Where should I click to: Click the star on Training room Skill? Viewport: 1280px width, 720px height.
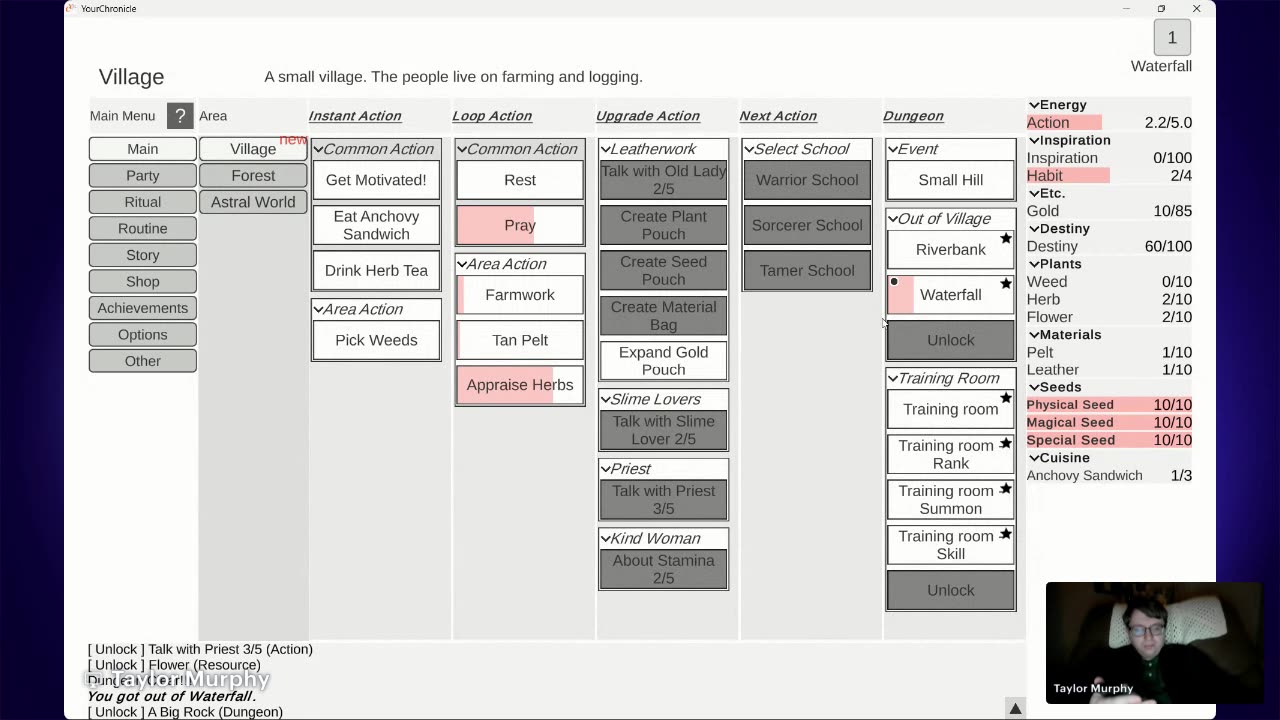[1006, 534]
